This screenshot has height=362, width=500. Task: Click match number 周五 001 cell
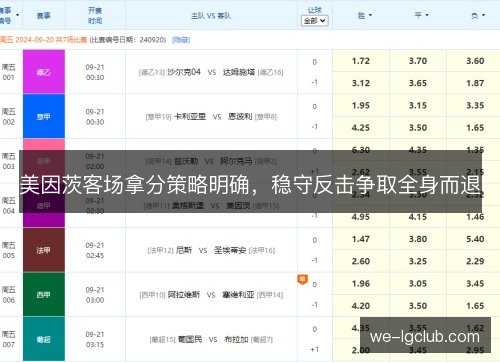pos(9,72)
